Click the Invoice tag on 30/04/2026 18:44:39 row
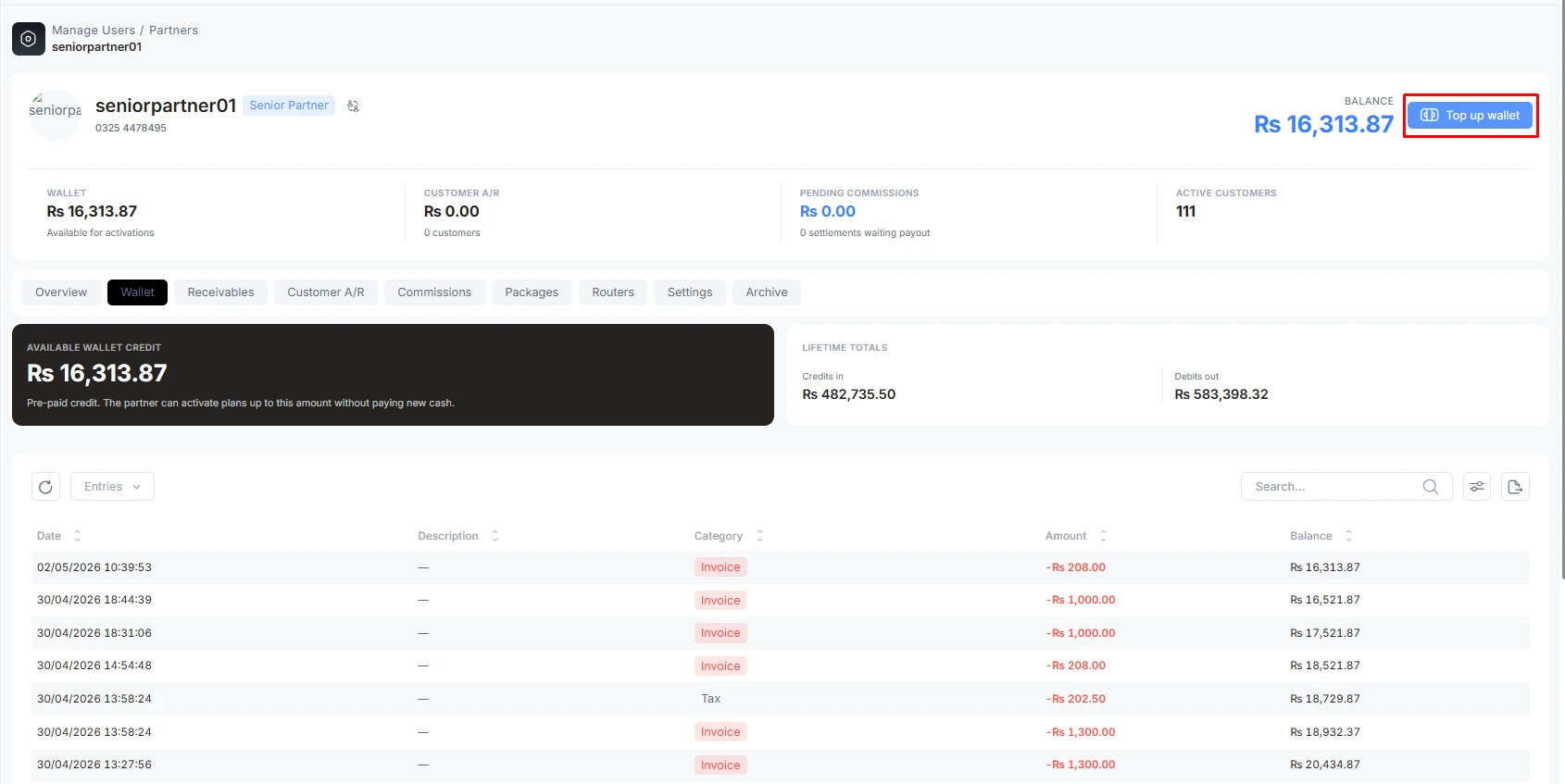The image size is (1565, 784). pos(720,601)
